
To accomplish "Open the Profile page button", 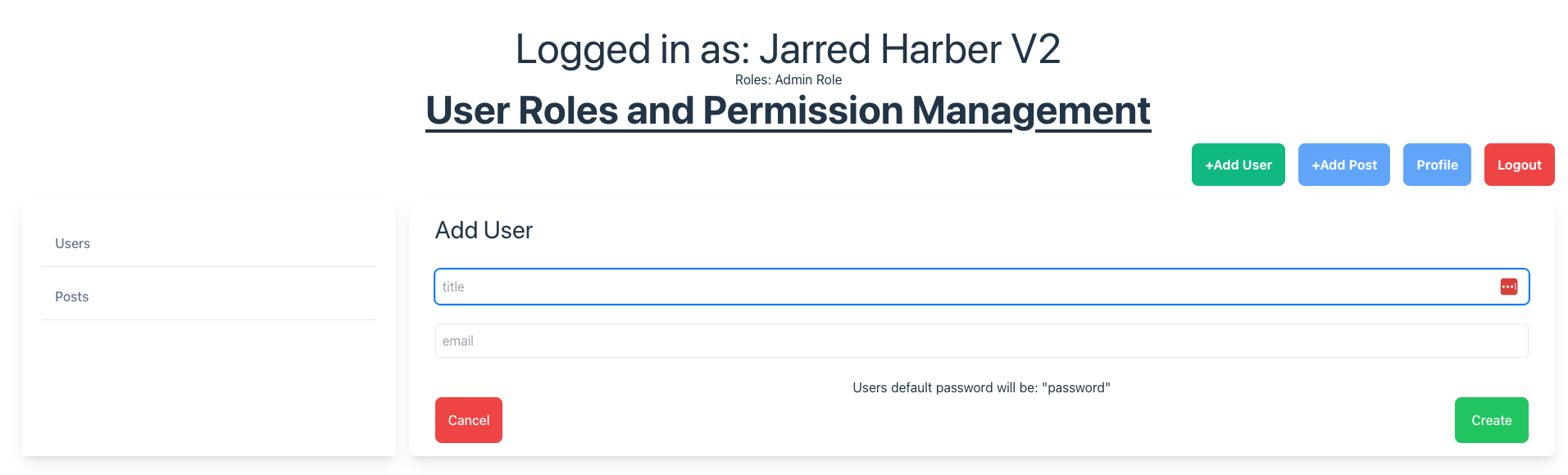I will tap(1436, 165).
